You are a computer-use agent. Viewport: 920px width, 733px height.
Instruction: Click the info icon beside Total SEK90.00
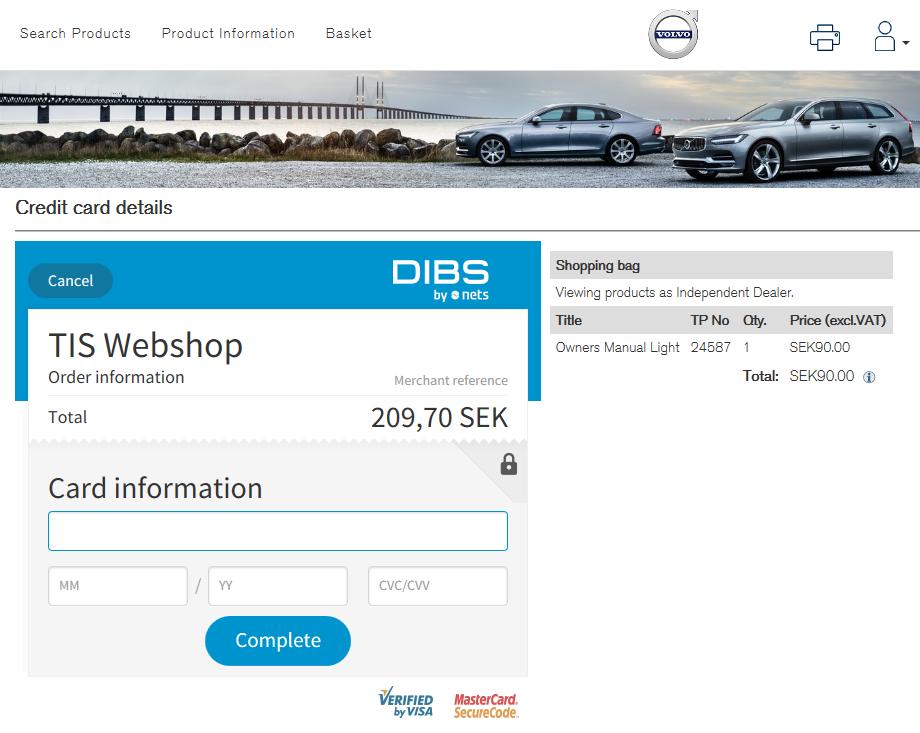[x=869, y=377]
